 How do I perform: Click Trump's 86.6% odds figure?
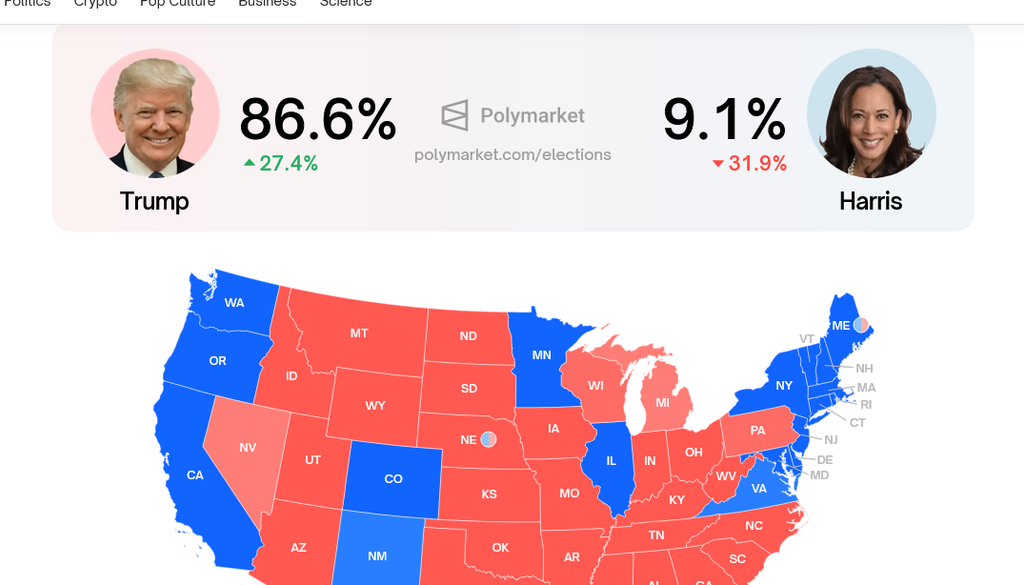(x=318, y=119)
